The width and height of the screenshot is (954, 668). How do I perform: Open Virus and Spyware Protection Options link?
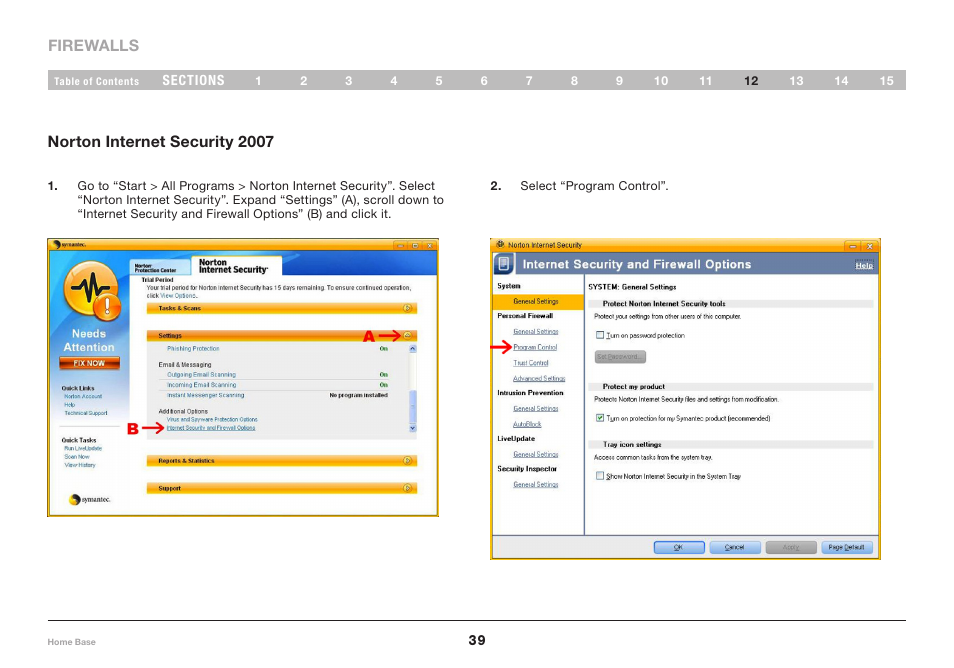coord(212,419)
